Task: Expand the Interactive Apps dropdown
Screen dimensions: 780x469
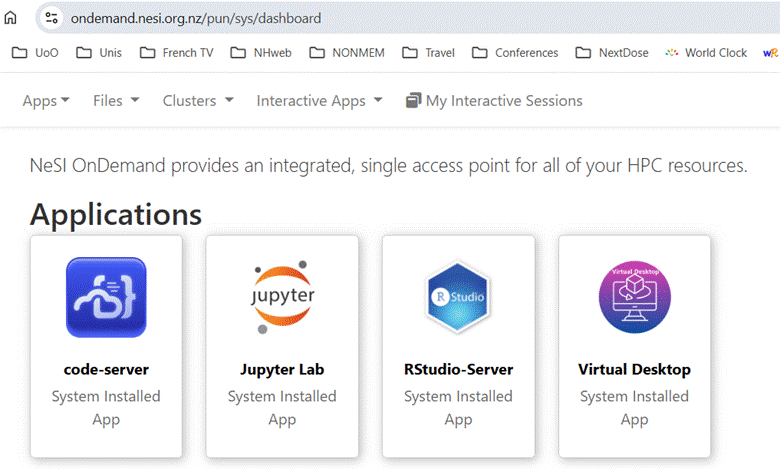Action: [319, 101]
